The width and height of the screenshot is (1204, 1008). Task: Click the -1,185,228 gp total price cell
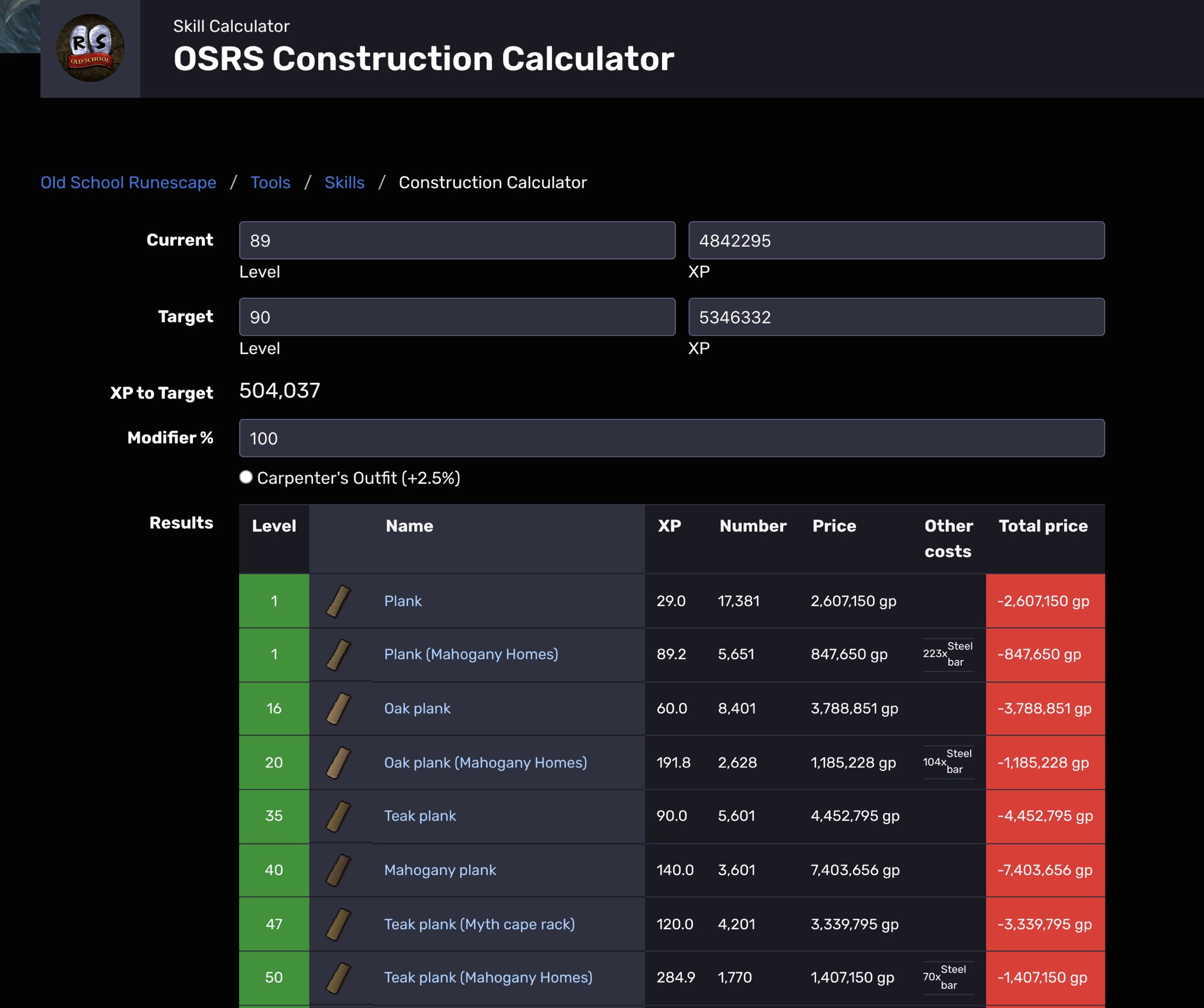(1045, 763)
